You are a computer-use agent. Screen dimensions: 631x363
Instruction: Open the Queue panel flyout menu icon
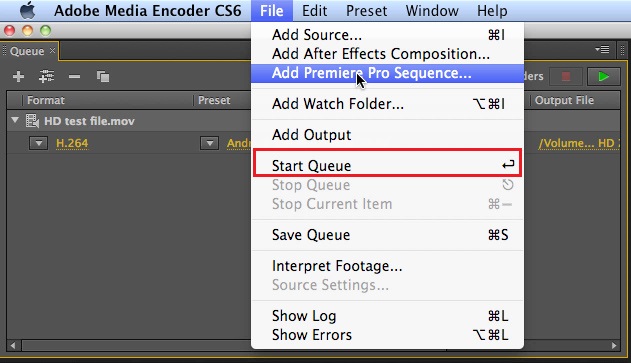[602, 50]
